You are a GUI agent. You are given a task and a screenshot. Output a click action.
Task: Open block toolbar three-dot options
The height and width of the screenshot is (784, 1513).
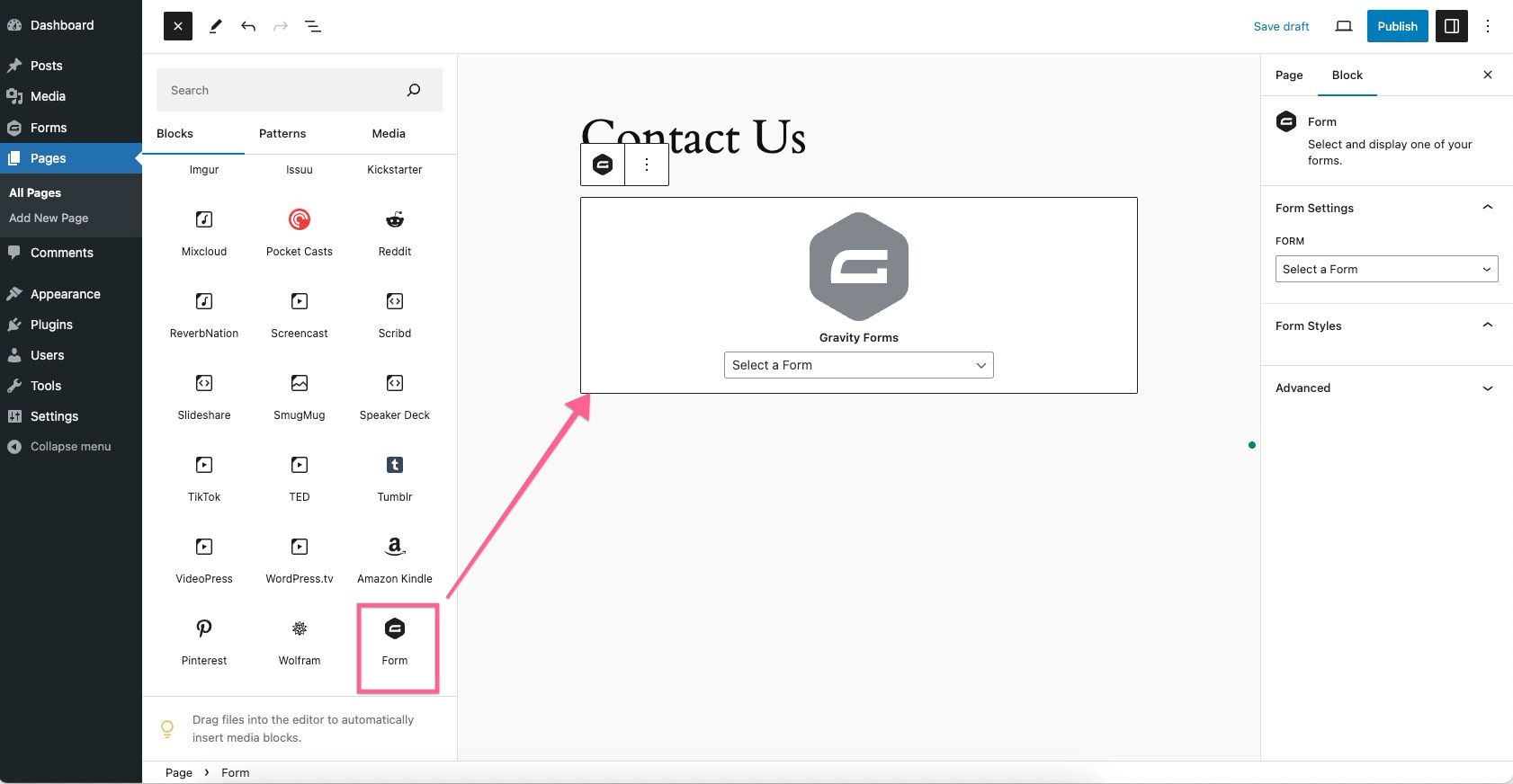647,165
